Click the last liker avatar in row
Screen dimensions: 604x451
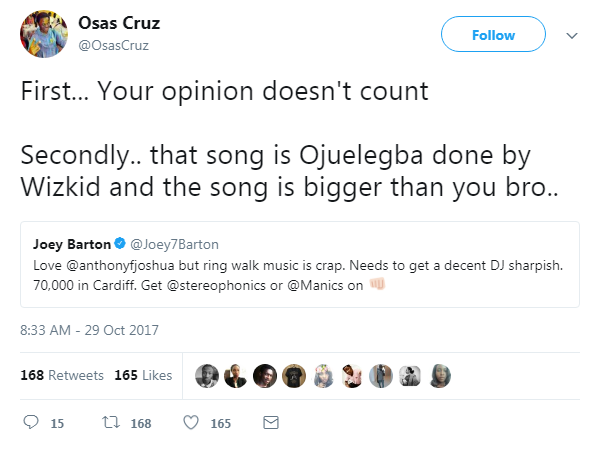click(438, 375)
